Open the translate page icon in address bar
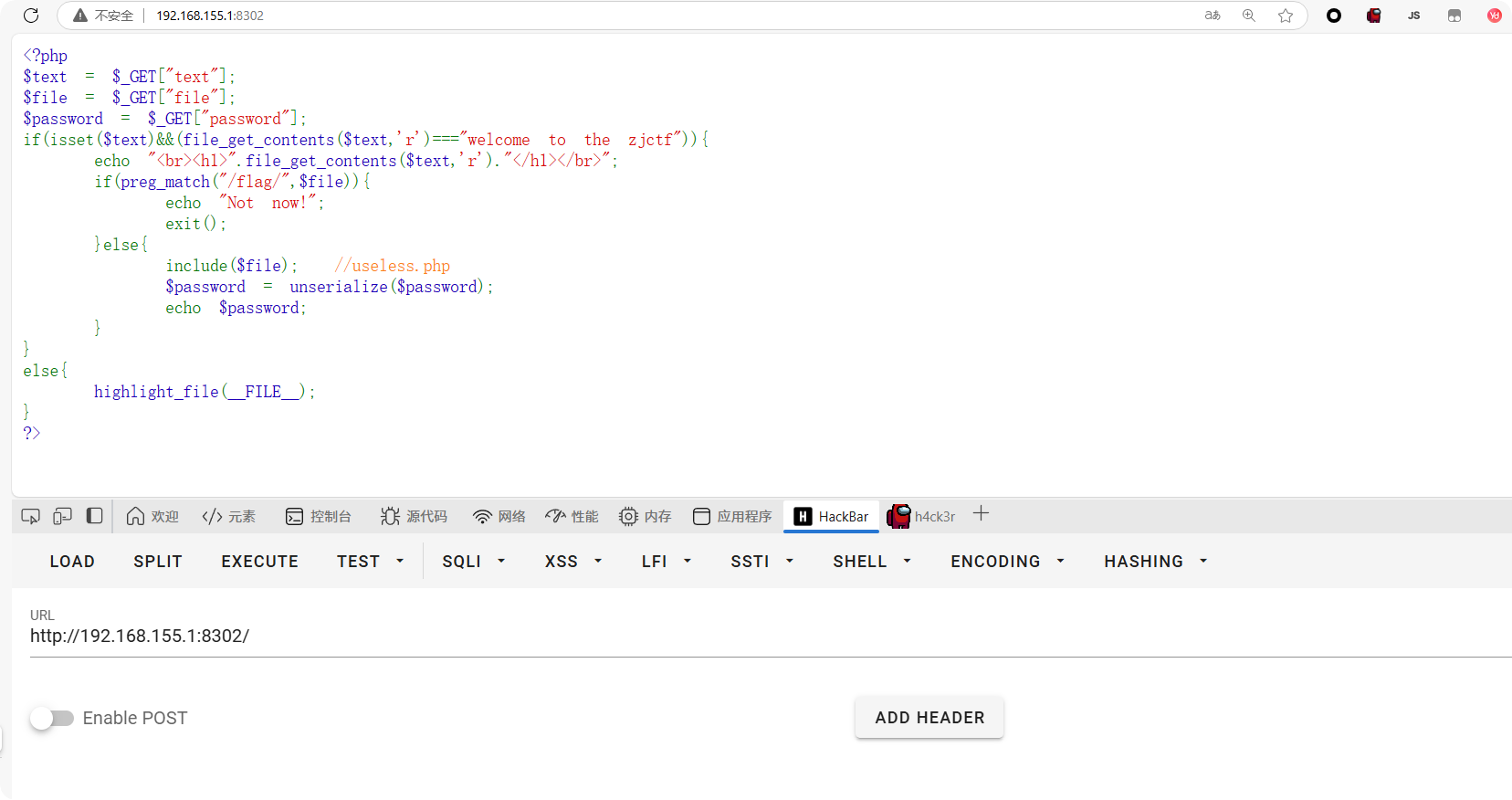 click(x=1213, y=16)
